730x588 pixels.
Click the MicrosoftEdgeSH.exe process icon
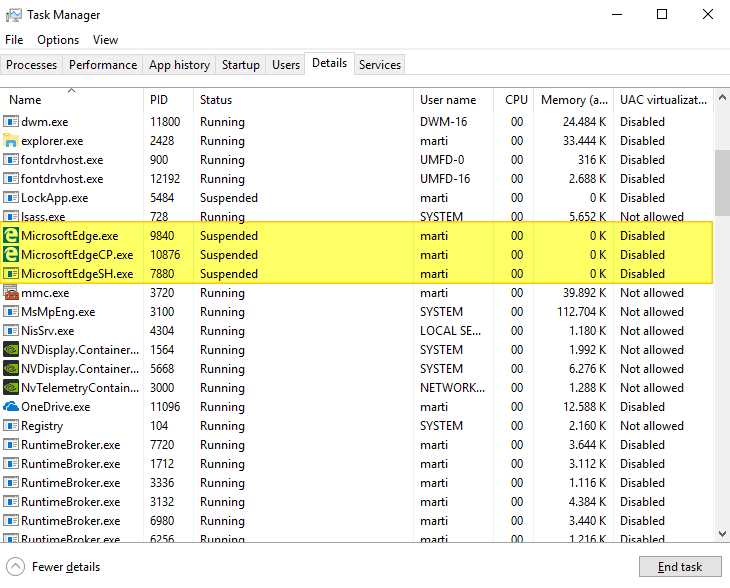tap(10, 274)
